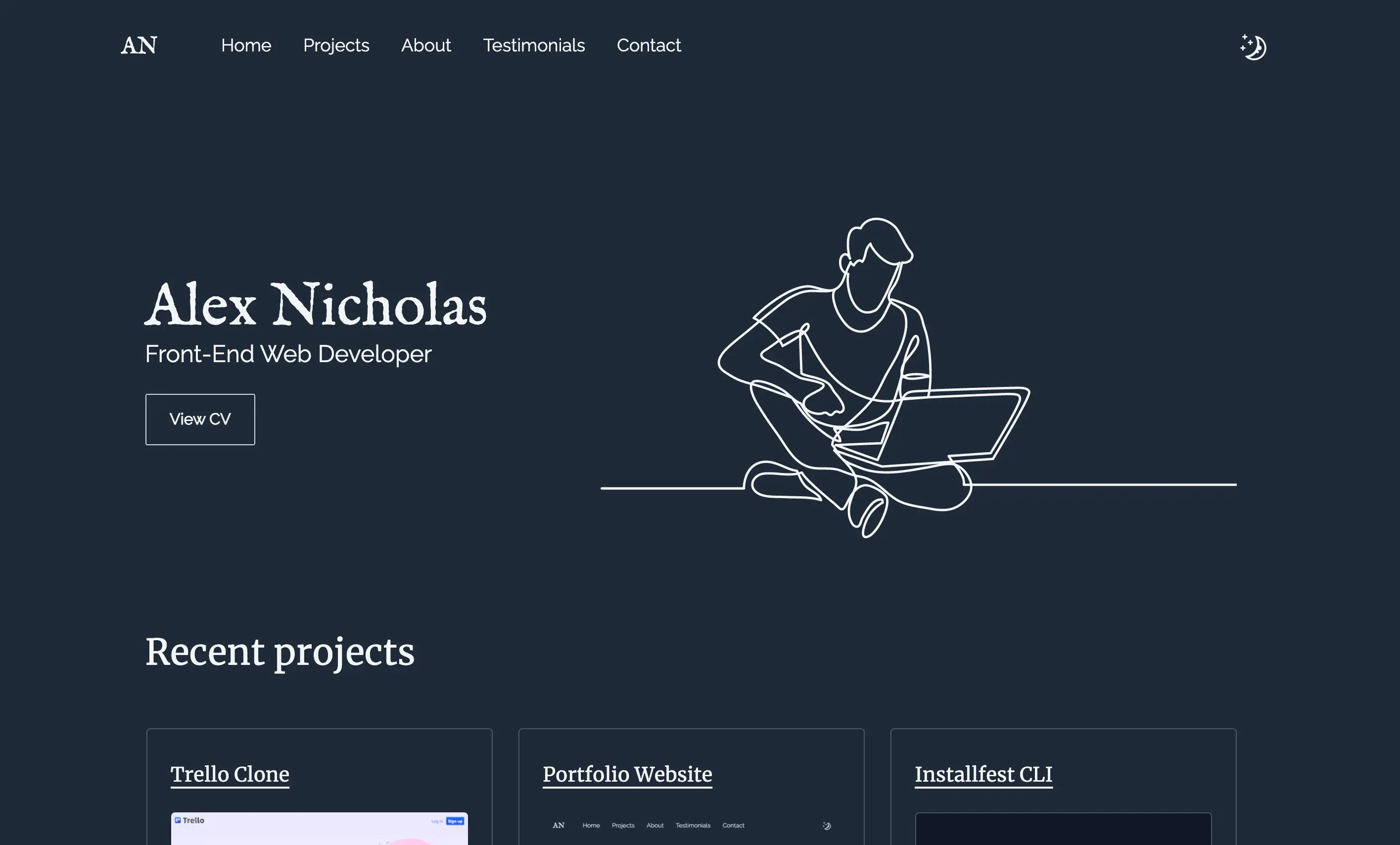Expand the Projects navigation dropdown
This screenshot has height=845, width=1400.
click(335, 45)
